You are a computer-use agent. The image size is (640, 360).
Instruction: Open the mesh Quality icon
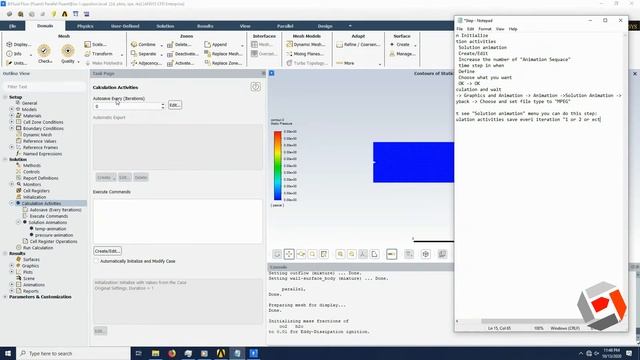tap(68, 51)
